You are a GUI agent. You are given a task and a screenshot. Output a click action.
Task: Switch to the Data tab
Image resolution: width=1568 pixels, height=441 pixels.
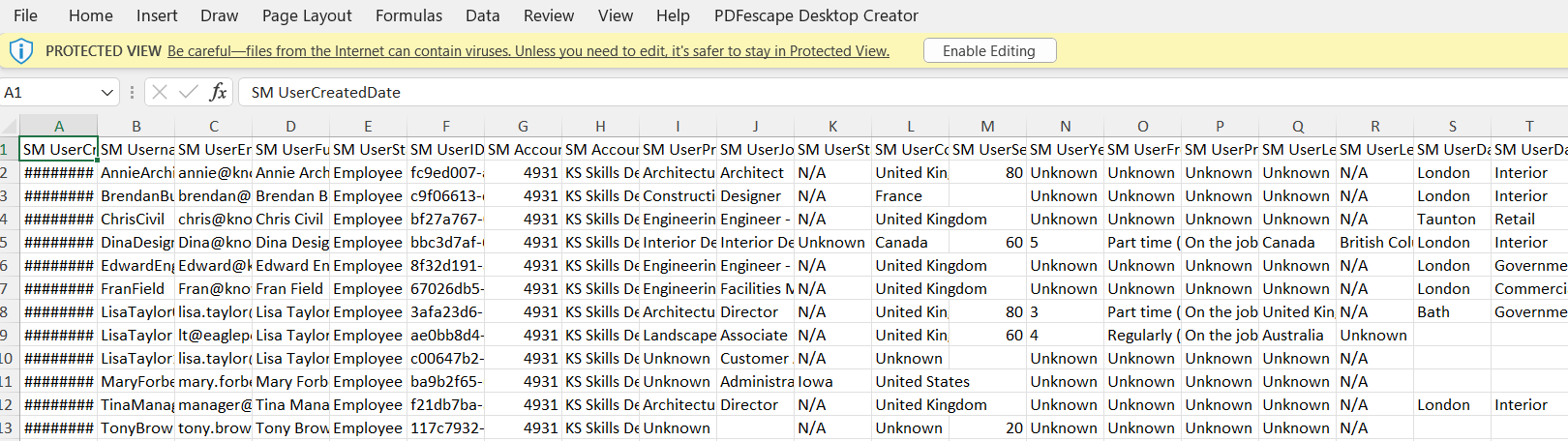click(x=482, y=15)
